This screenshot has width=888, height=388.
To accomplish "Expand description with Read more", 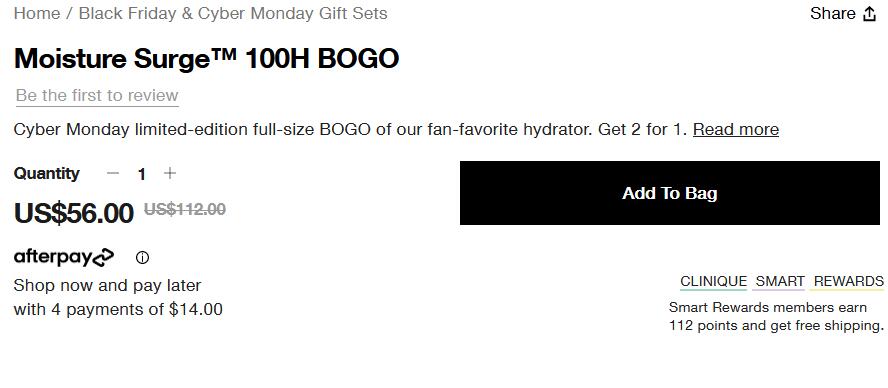I will point(736,130).
